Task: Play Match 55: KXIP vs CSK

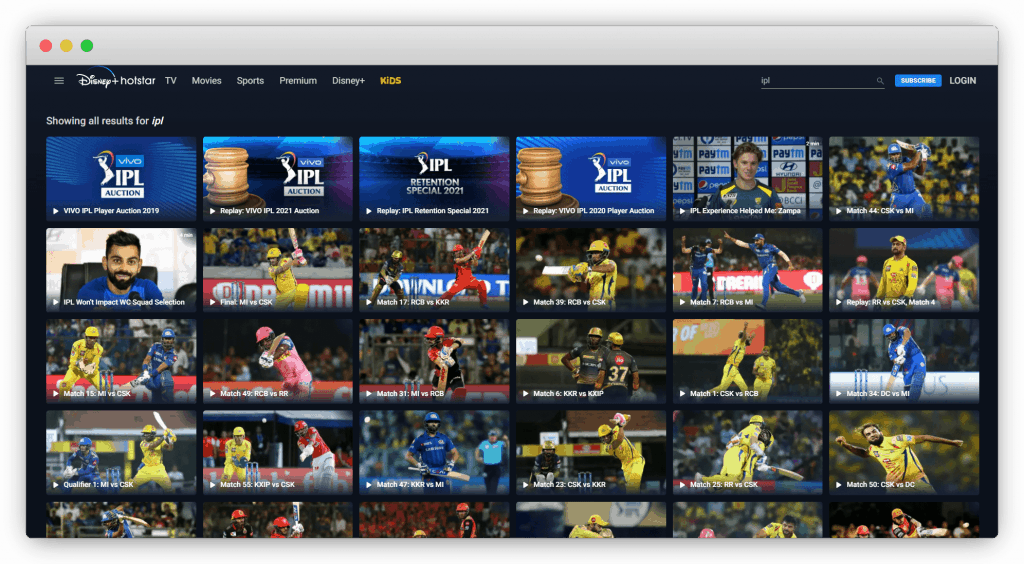Action: point(278,452)
